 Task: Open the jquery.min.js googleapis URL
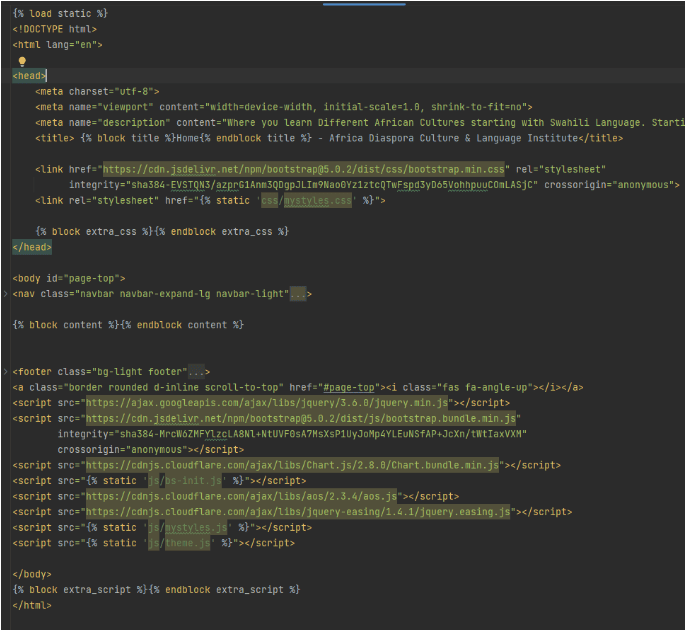coord(267,403)
